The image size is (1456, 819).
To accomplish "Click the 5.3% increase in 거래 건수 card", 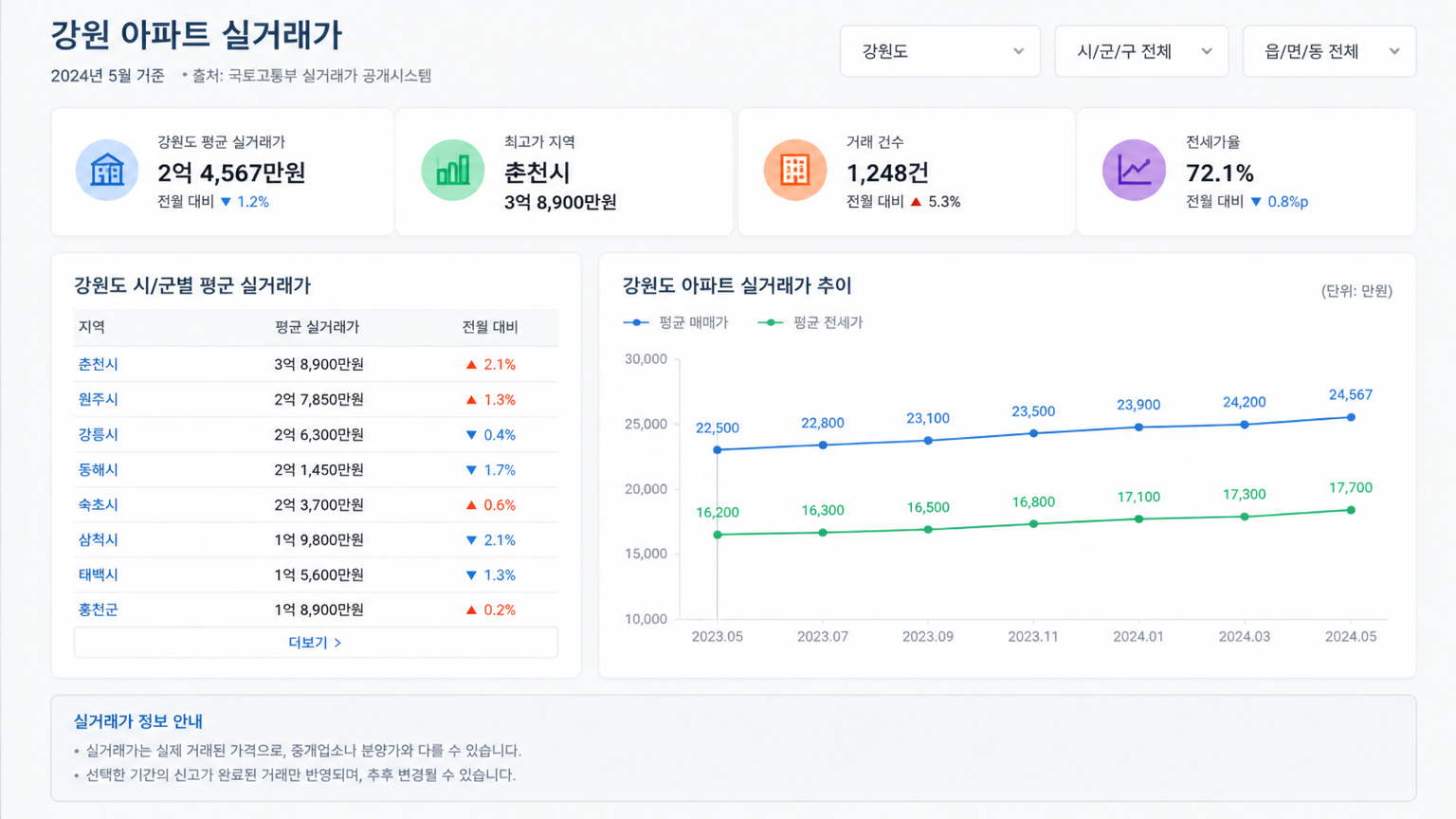I will pyautogui.click(x=935, y=202).
